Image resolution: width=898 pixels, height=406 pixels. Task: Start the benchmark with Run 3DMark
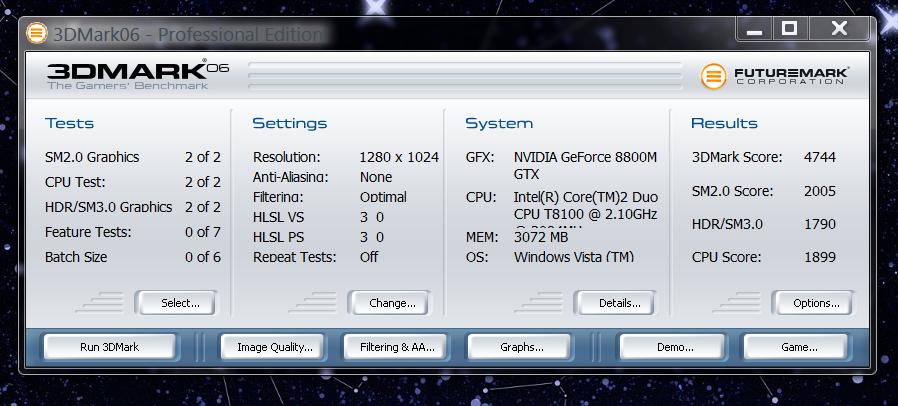click(109, 347)
